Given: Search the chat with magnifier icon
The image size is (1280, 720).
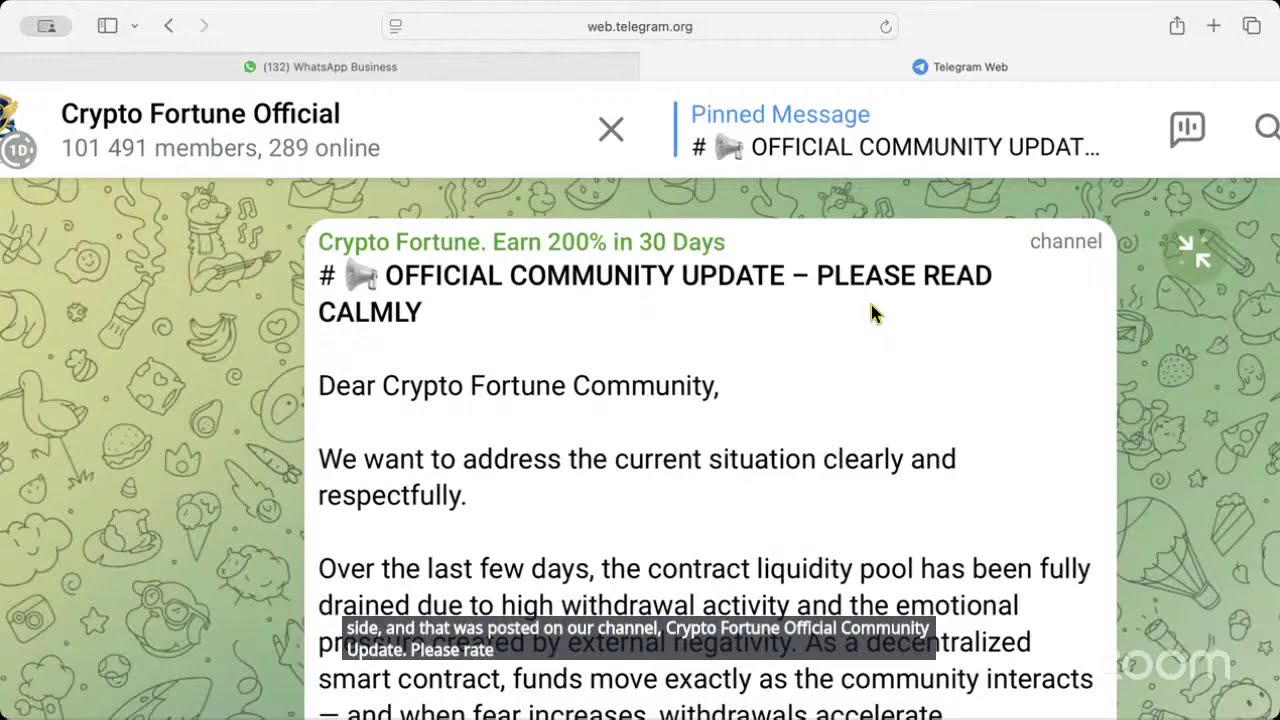Looking at the screenshot, I should coord(1266,128).
